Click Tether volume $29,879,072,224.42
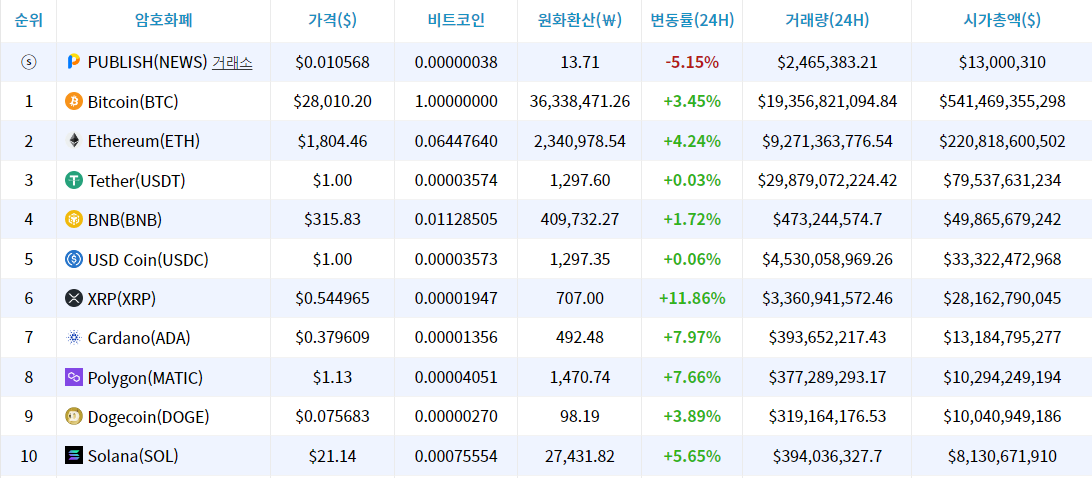Screen dimensions: 1092x478 (x=827, y=180)
